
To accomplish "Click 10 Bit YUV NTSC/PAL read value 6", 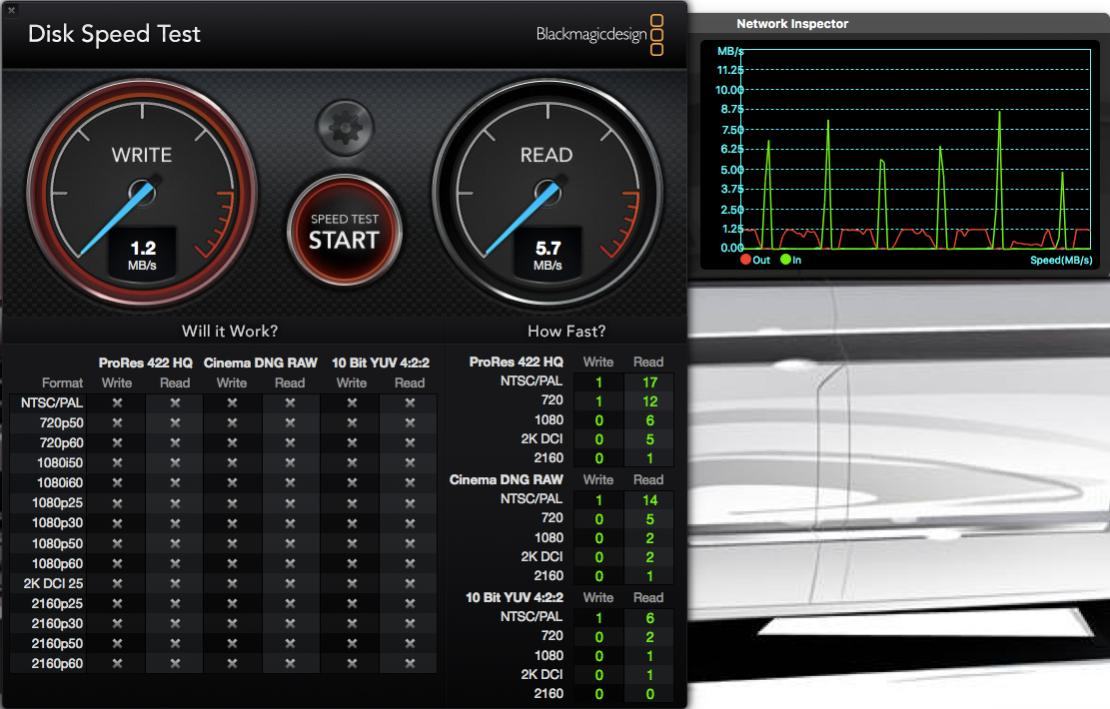I will (x=650, y=618).
